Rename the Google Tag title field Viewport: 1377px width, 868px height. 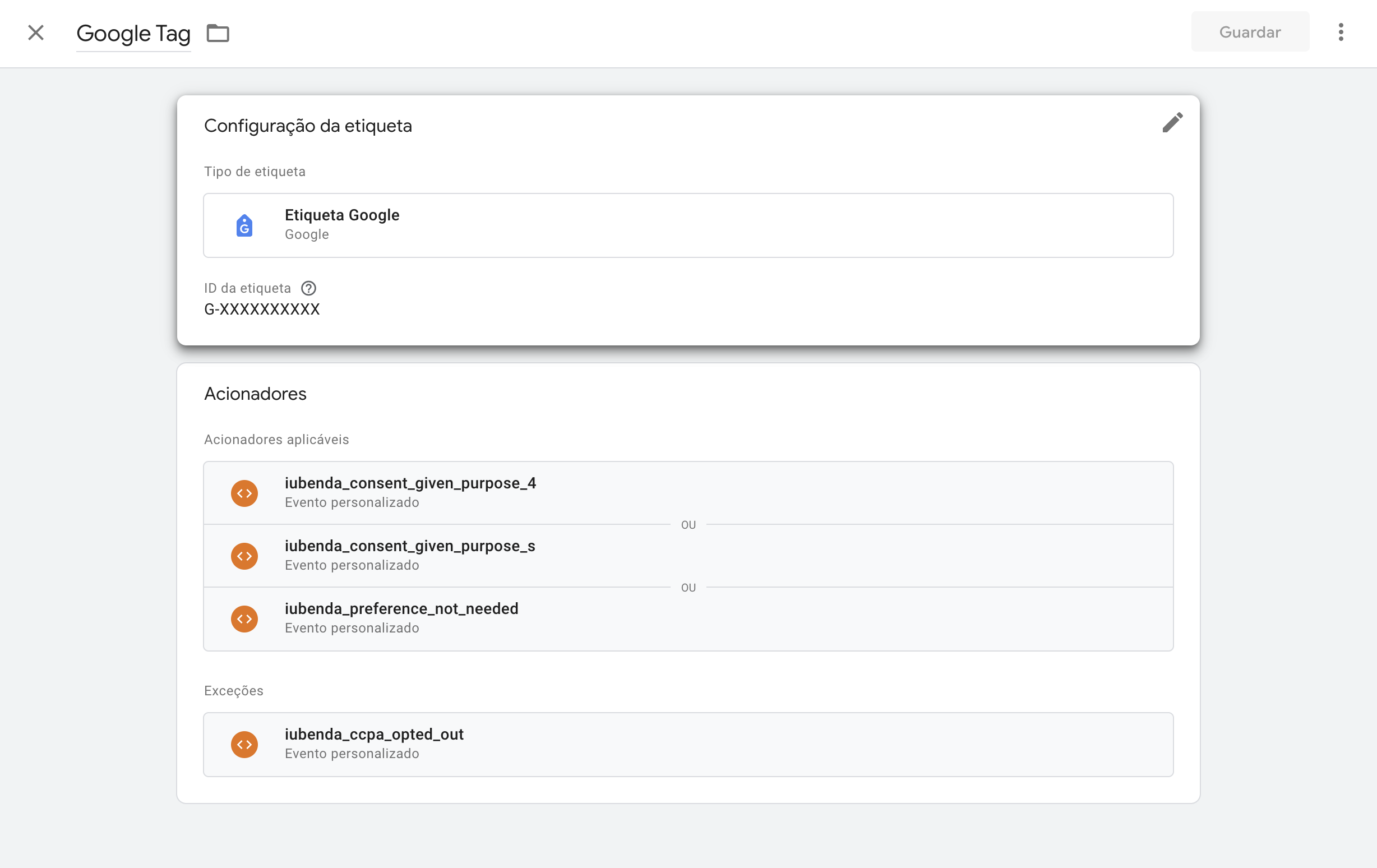133,33
